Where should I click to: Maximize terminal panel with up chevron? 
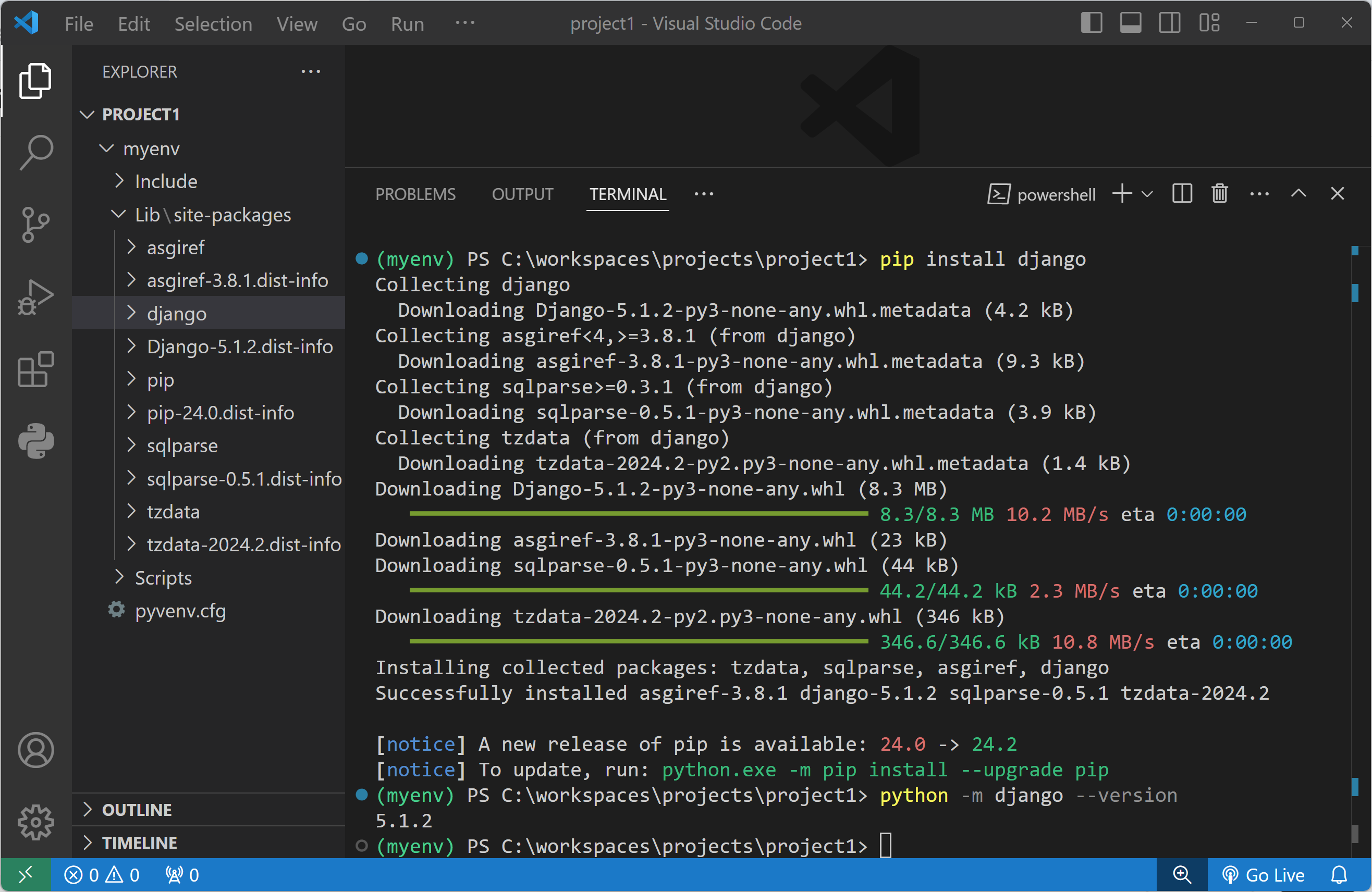click(1298, 194)
